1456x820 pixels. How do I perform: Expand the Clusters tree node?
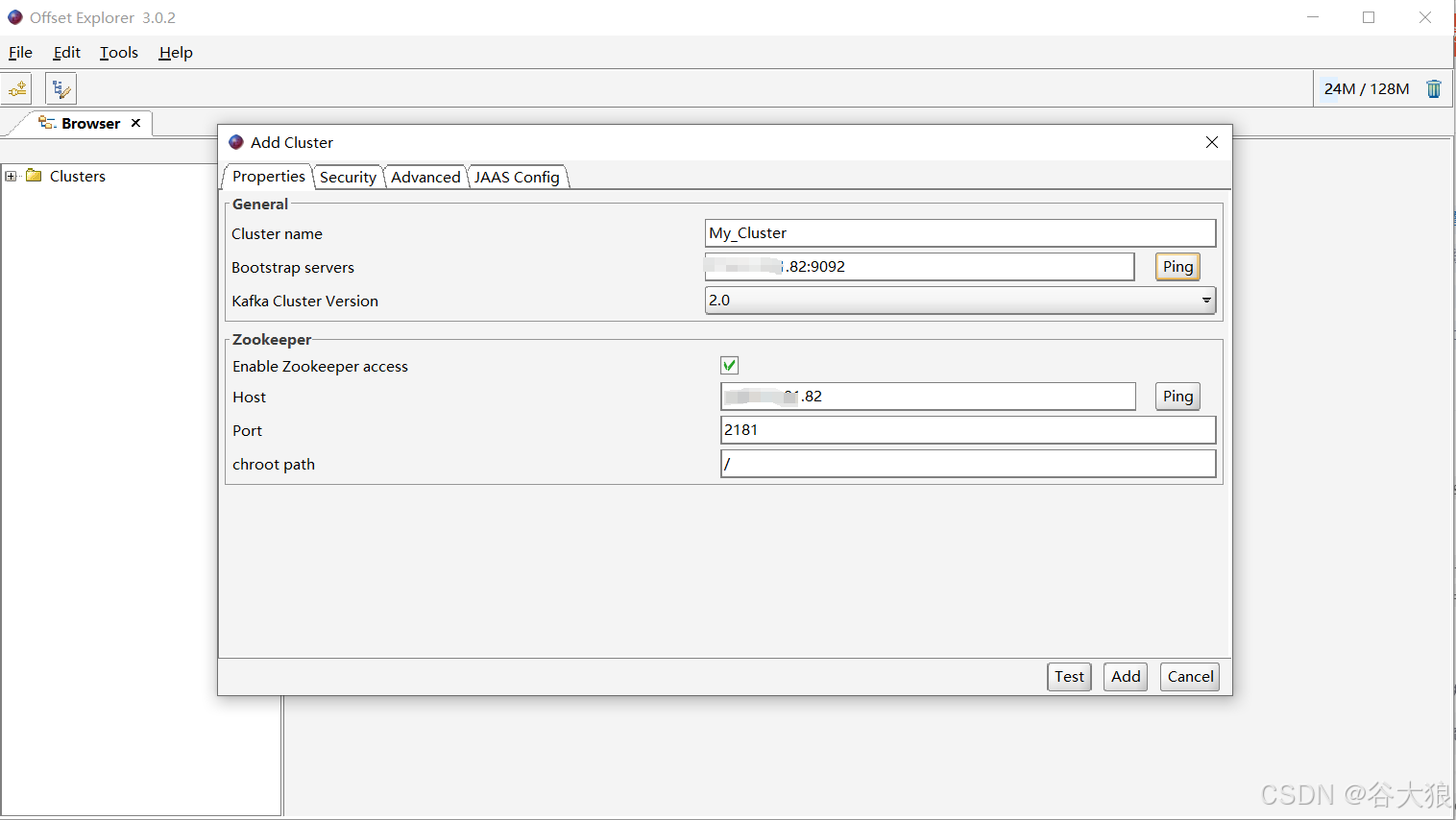[11, 176]
